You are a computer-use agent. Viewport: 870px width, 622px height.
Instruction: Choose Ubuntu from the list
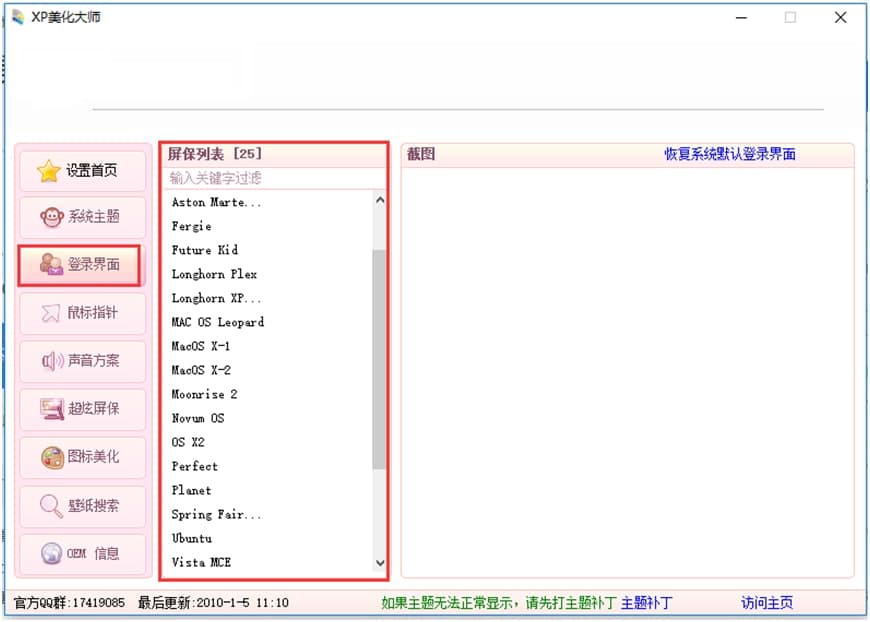(x=191, y=538)
